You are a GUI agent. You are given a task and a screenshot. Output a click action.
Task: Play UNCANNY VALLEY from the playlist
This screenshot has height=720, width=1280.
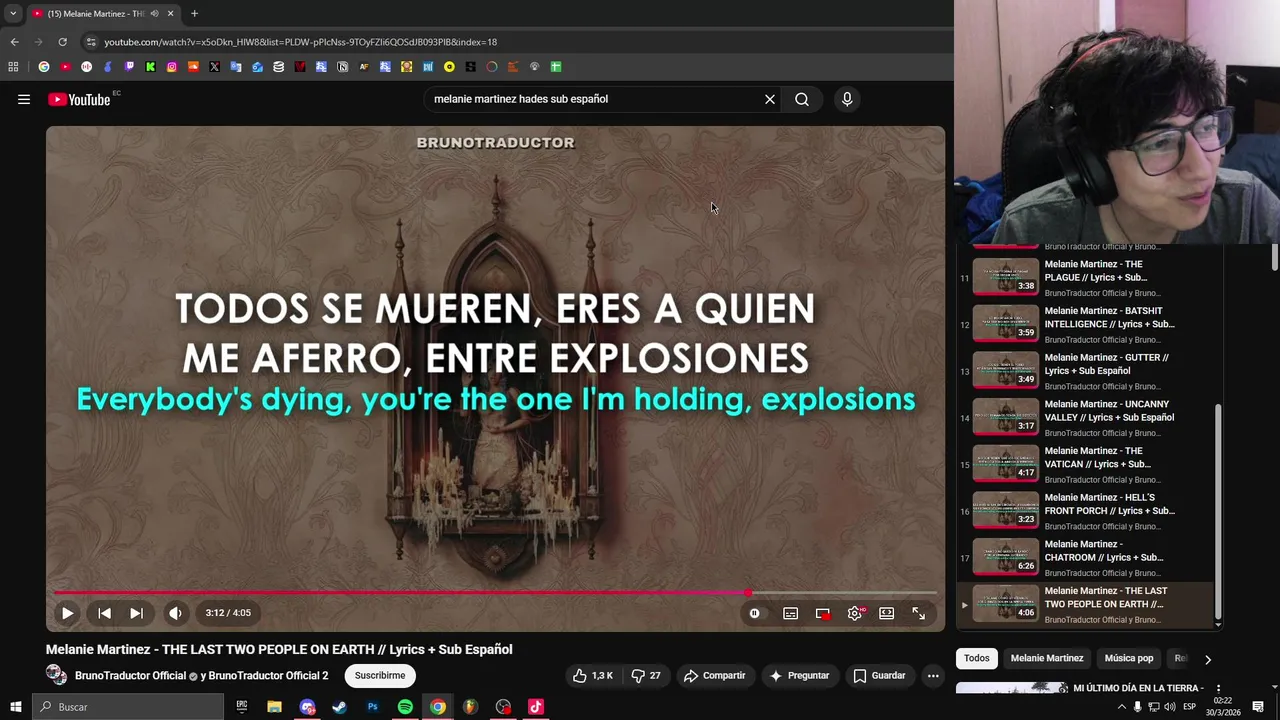pos(1085,418)
